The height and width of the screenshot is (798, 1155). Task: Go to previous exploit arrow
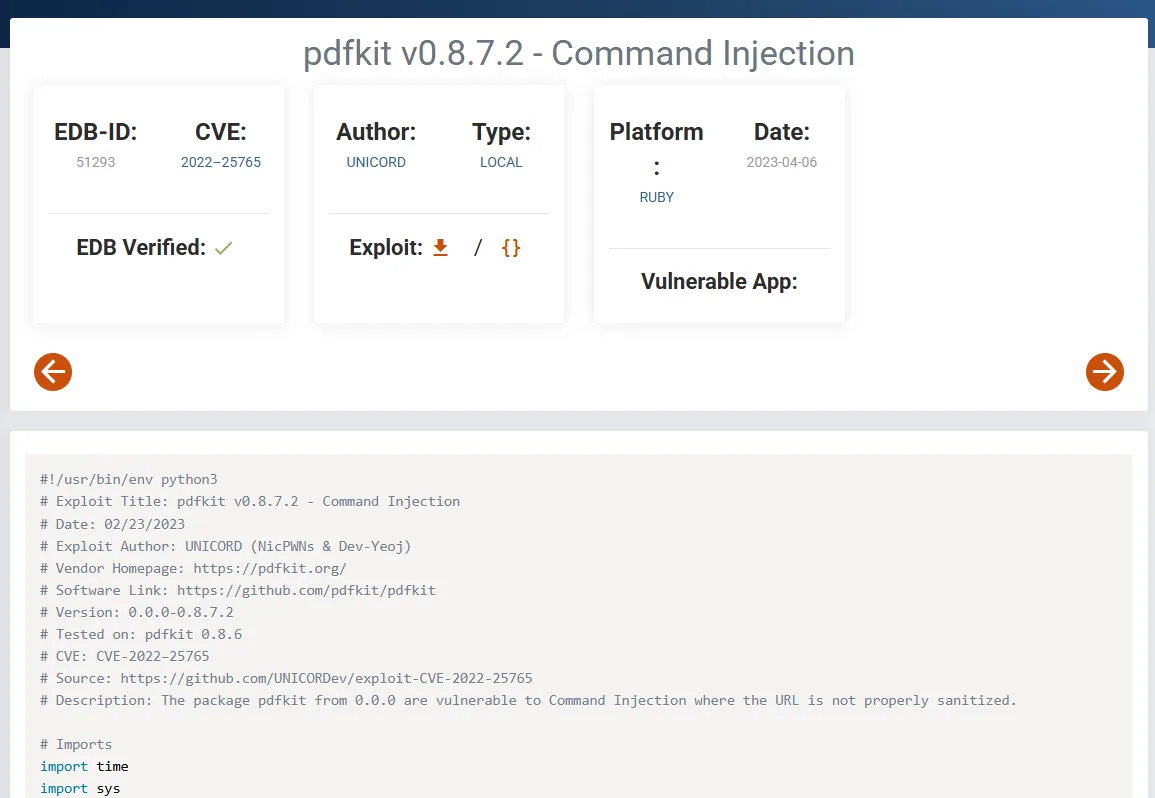click(53, 372)
